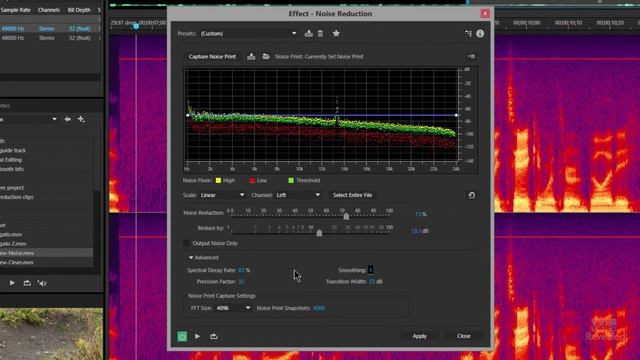Reset the noise graph curve icon

[x=471, y=195]
